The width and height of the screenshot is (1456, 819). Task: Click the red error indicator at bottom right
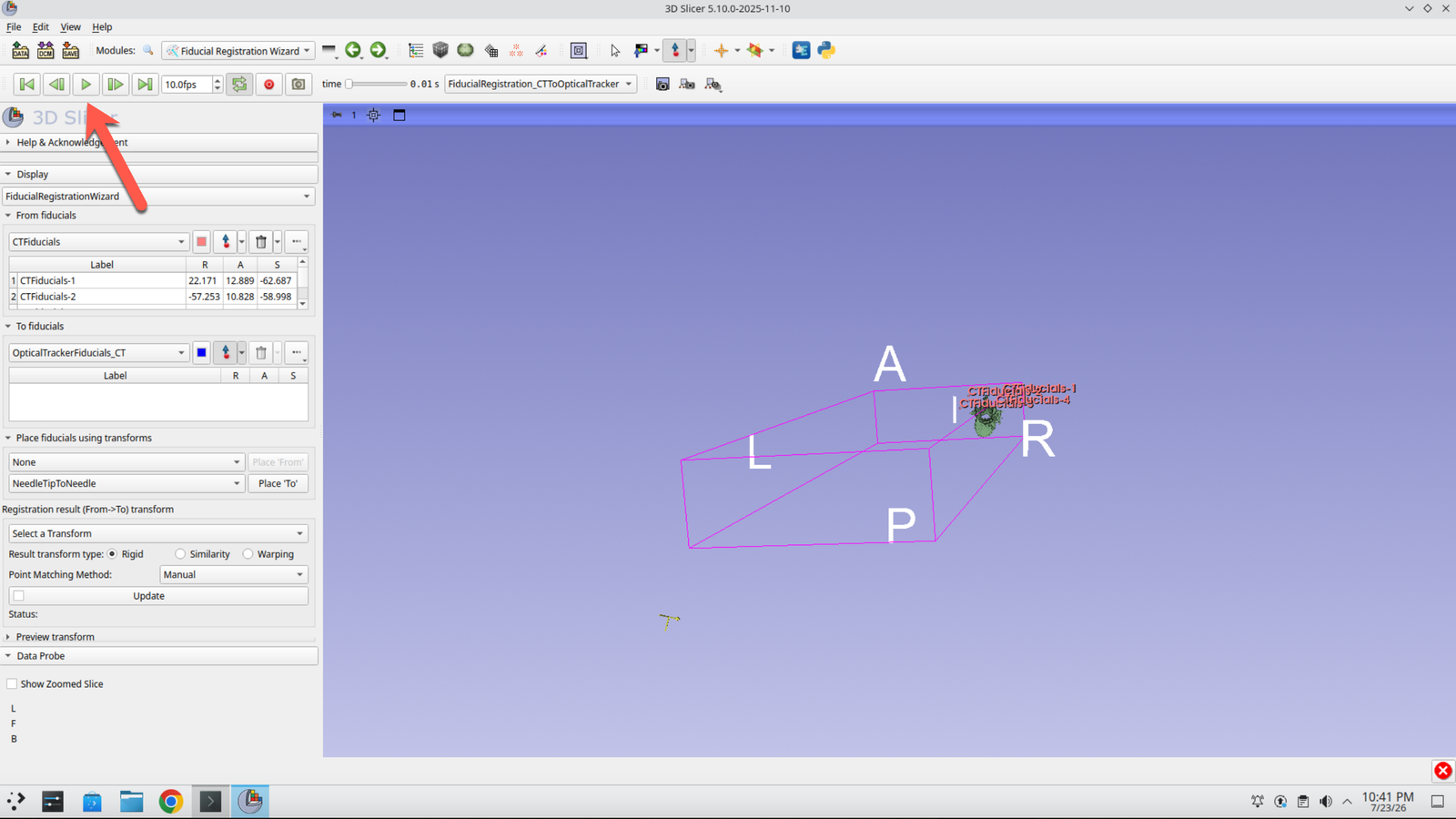pyautogui.click(x=1443, y=771)
